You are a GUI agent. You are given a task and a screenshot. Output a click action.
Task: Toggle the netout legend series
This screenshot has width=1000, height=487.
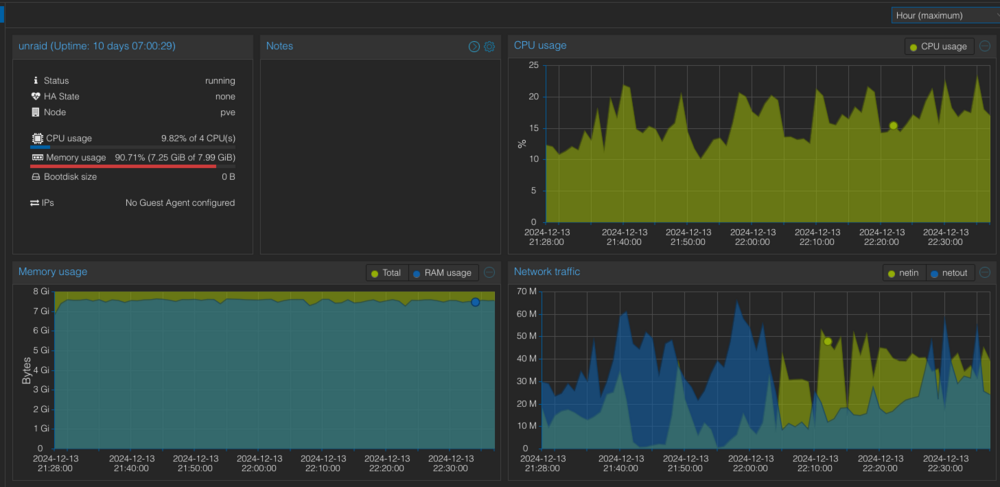click(x=950, y=273)
